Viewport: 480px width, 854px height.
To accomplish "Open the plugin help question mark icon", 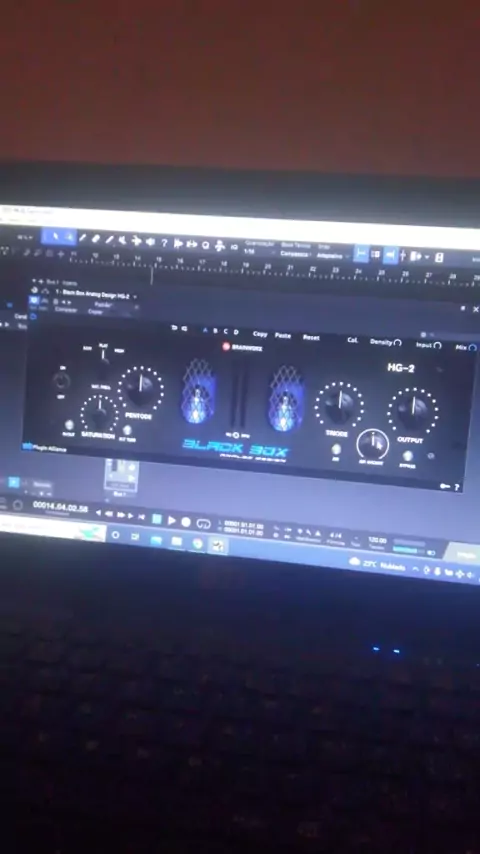I will point(457,487).
